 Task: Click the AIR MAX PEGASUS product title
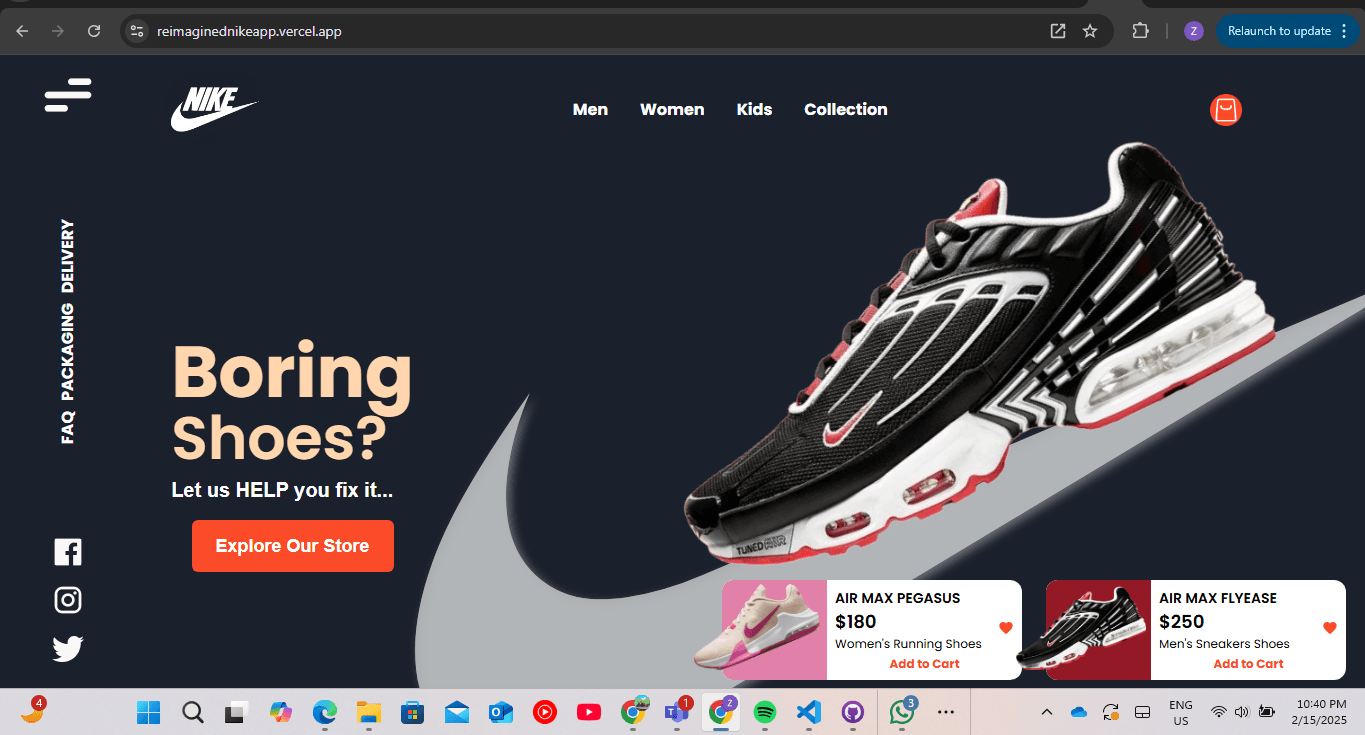[x=897, y=598]
